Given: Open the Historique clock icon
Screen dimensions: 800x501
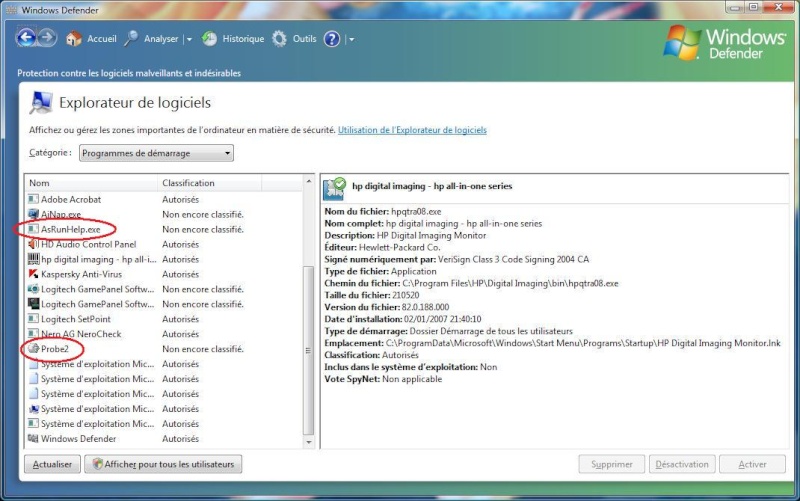Looking at the screenshot, I should (x=209, y=39).
